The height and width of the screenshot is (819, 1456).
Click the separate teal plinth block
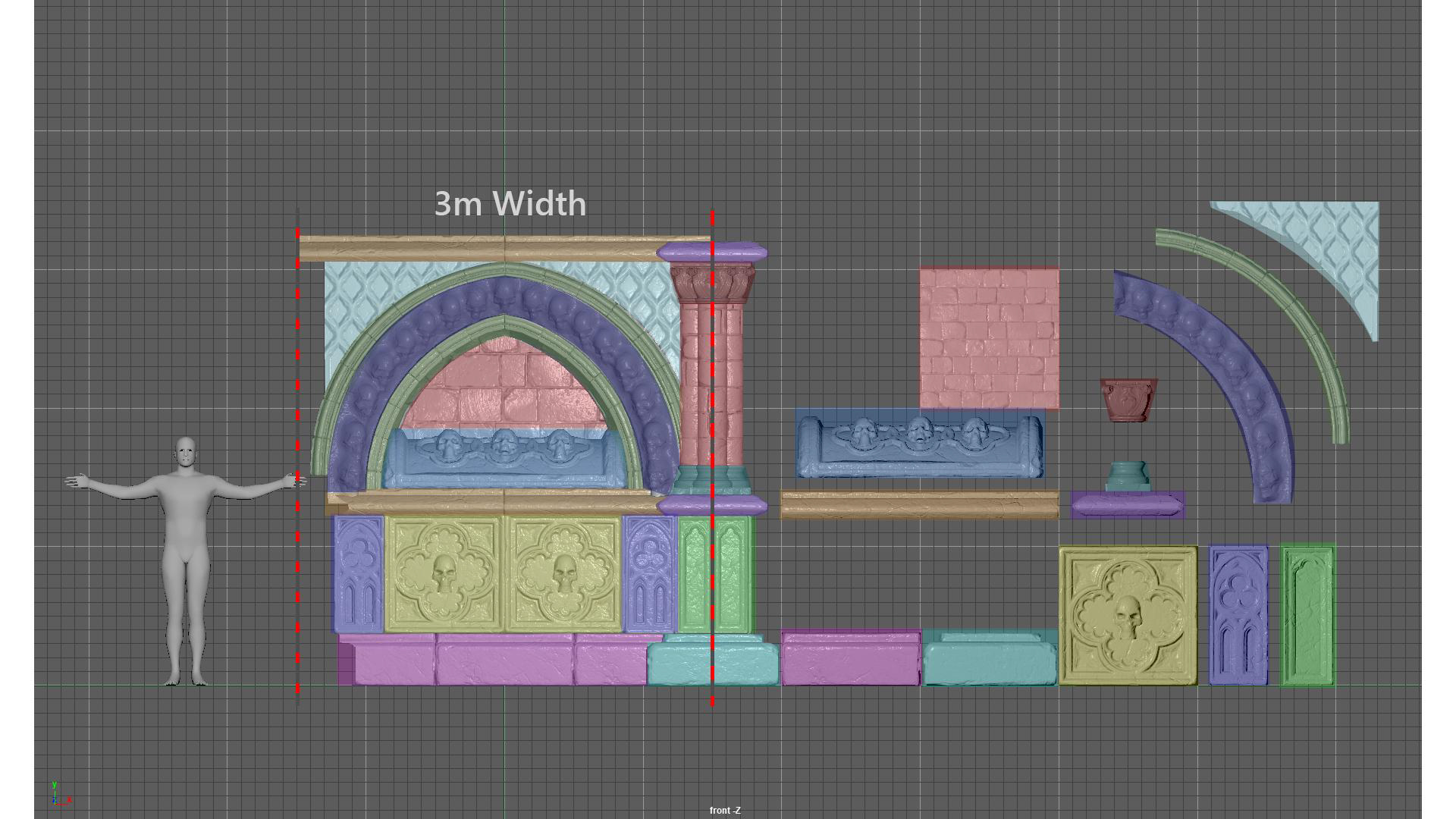pyautogui.click(x=989, y=664)
